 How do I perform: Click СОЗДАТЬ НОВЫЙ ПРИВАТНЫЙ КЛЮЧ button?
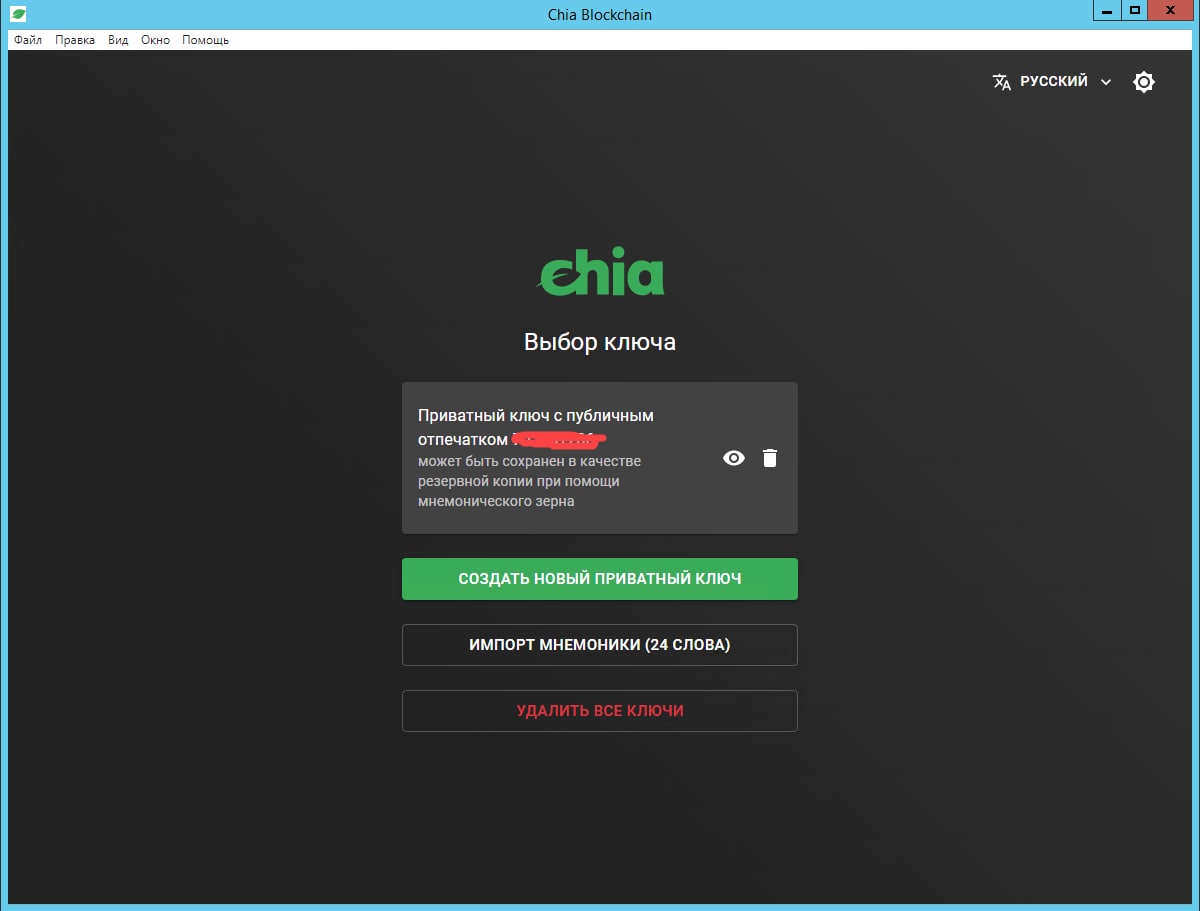pos(600,579)
